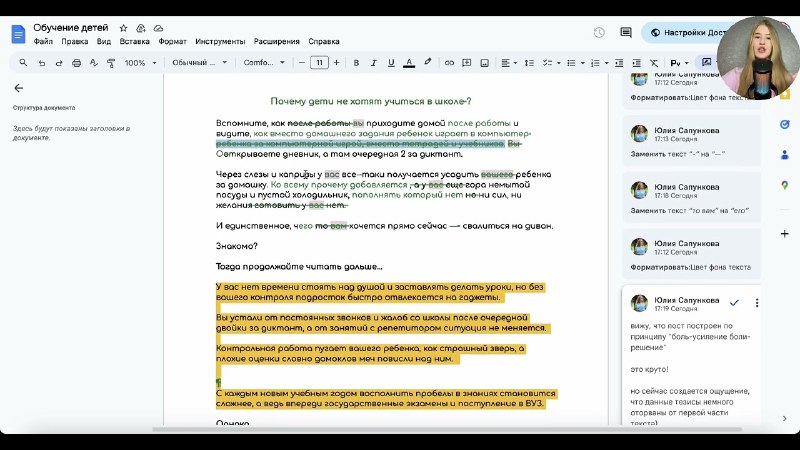The image size is (800, 450).
Task: Open version history clock icon
Action: pos(599,33)
